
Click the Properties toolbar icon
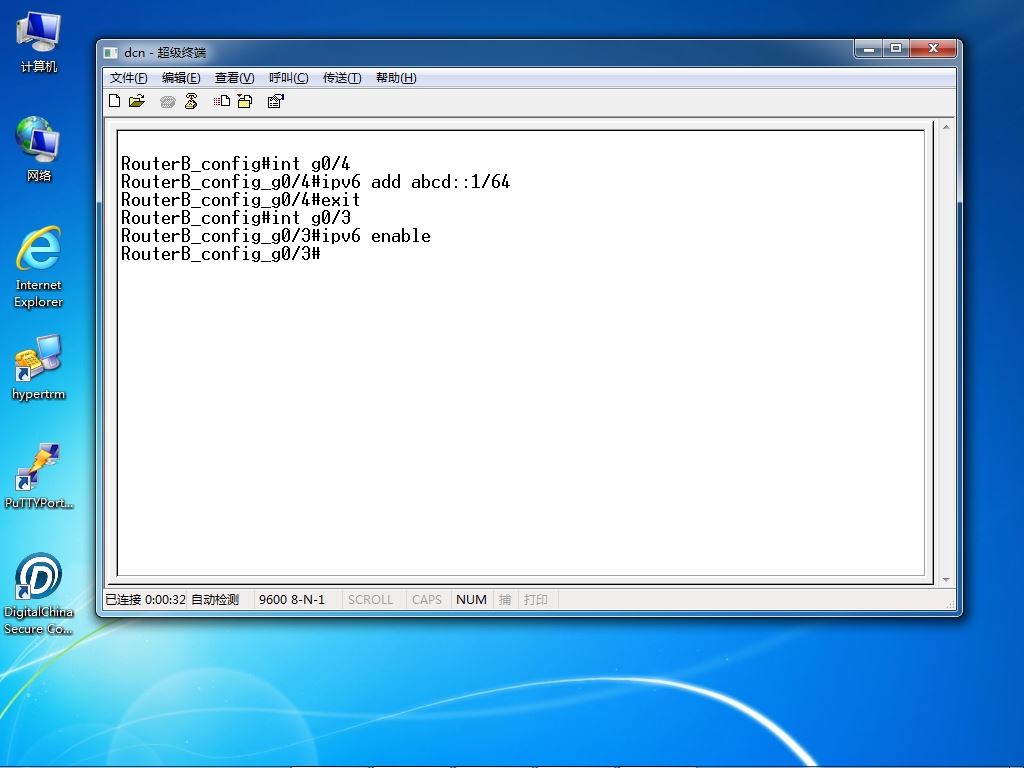click(276, 101)
